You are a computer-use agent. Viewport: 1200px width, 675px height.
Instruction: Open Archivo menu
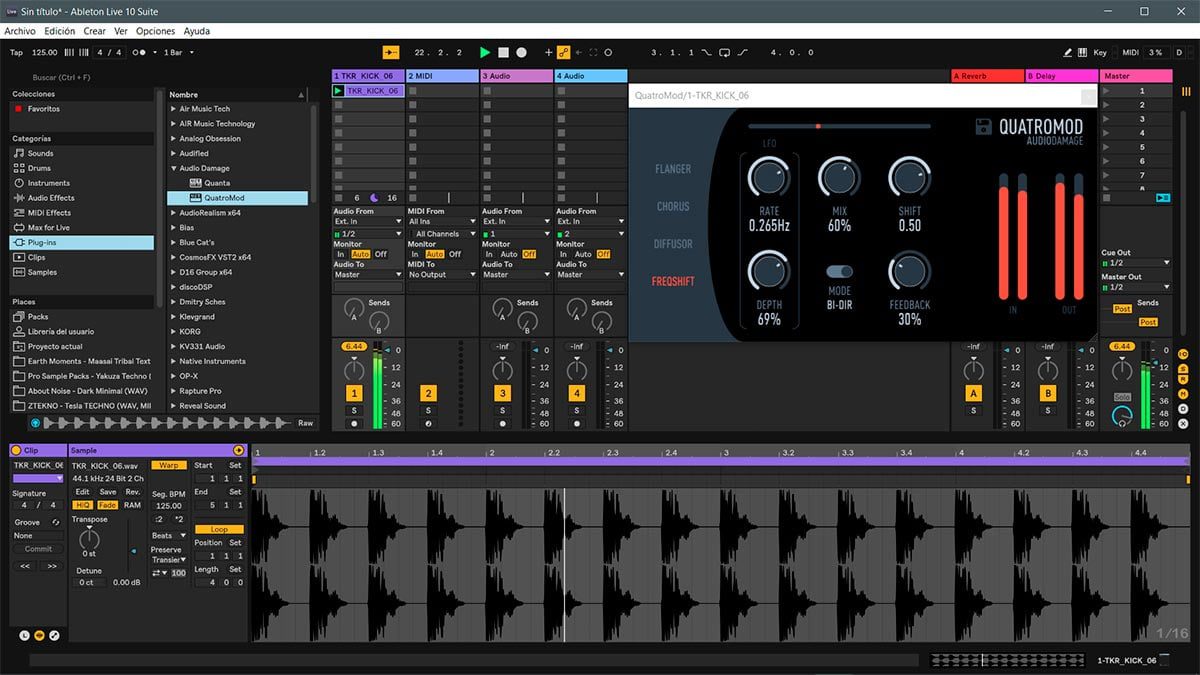click(20, 31)
